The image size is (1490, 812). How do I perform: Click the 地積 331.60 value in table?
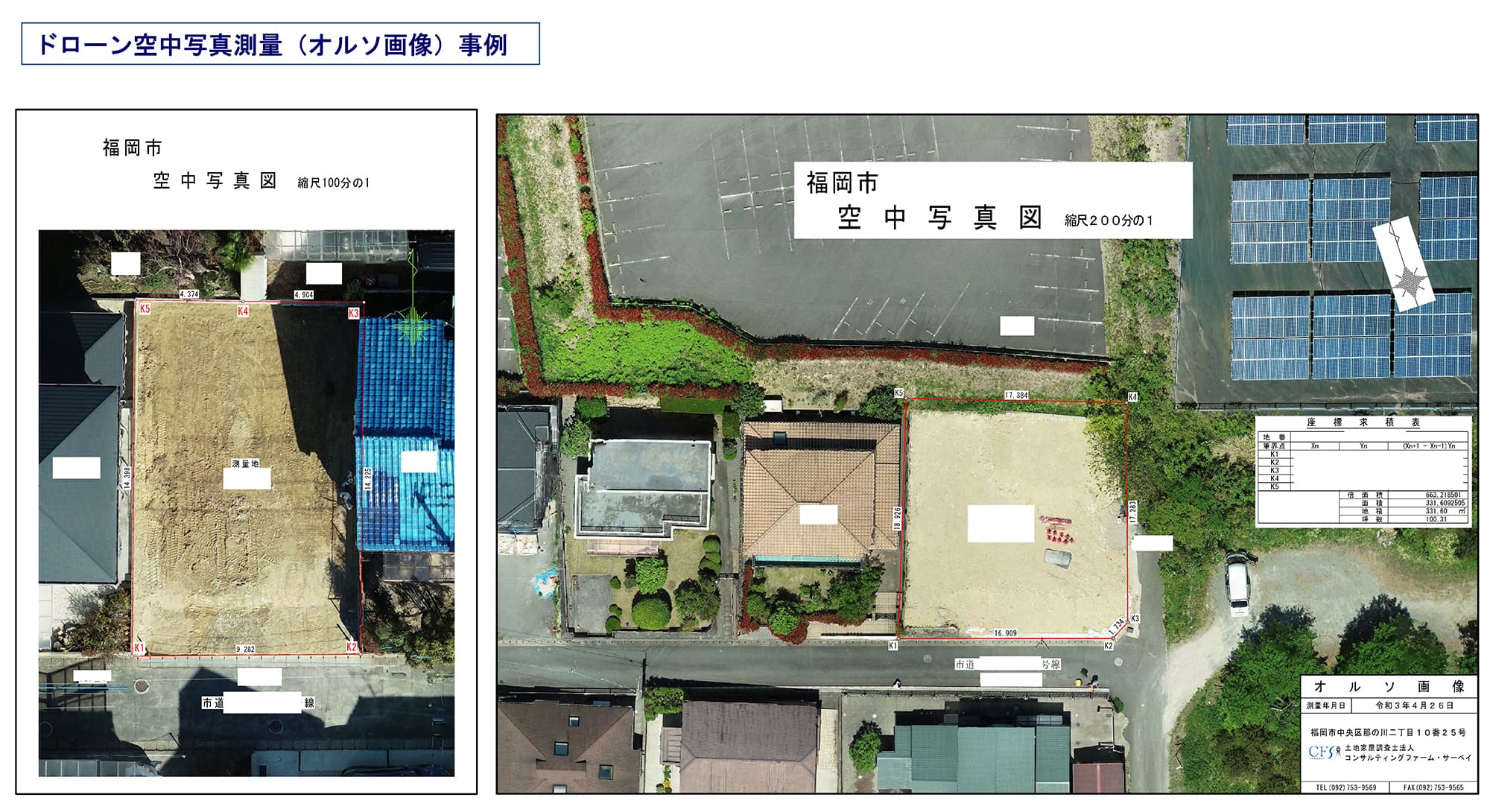click(x=1436, y=511)
